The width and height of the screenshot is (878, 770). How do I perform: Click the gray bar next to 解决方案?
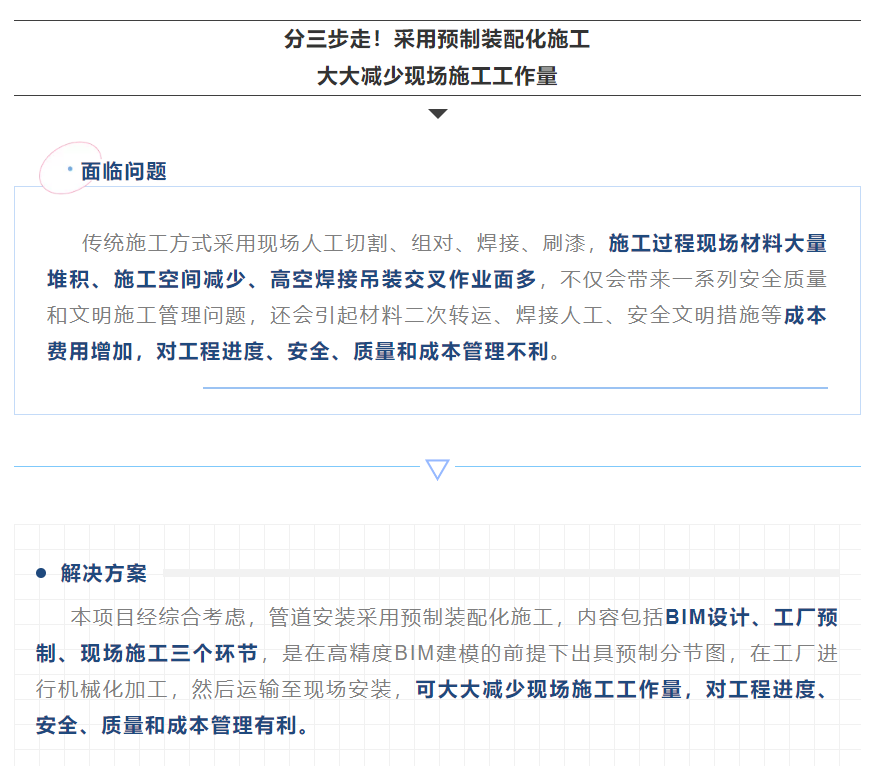coord(500,573)
